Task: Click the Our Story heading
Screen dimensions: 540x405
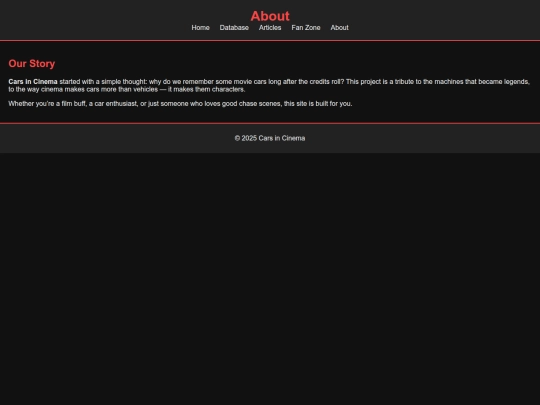Action: click(x=32, y=64)
